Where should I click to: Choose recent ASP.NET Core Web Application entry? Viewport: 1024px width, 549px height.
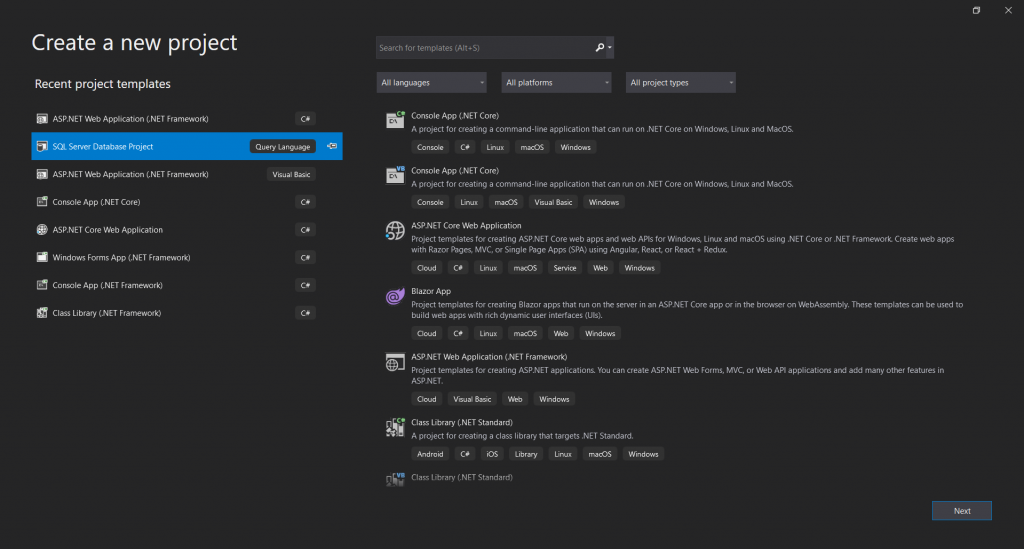tap(107, 230)
